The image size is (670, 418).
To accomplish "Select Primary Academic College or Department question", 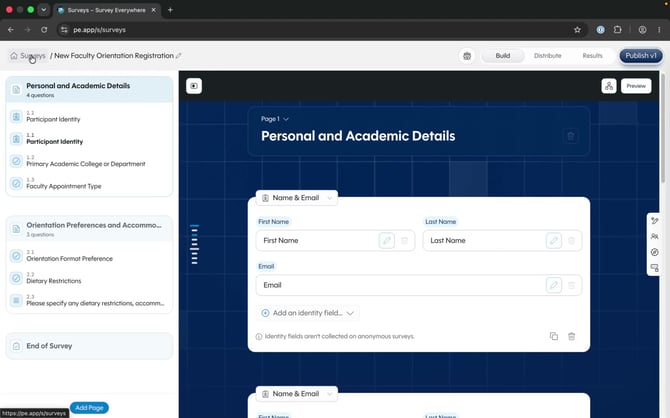I will point(89,161).
